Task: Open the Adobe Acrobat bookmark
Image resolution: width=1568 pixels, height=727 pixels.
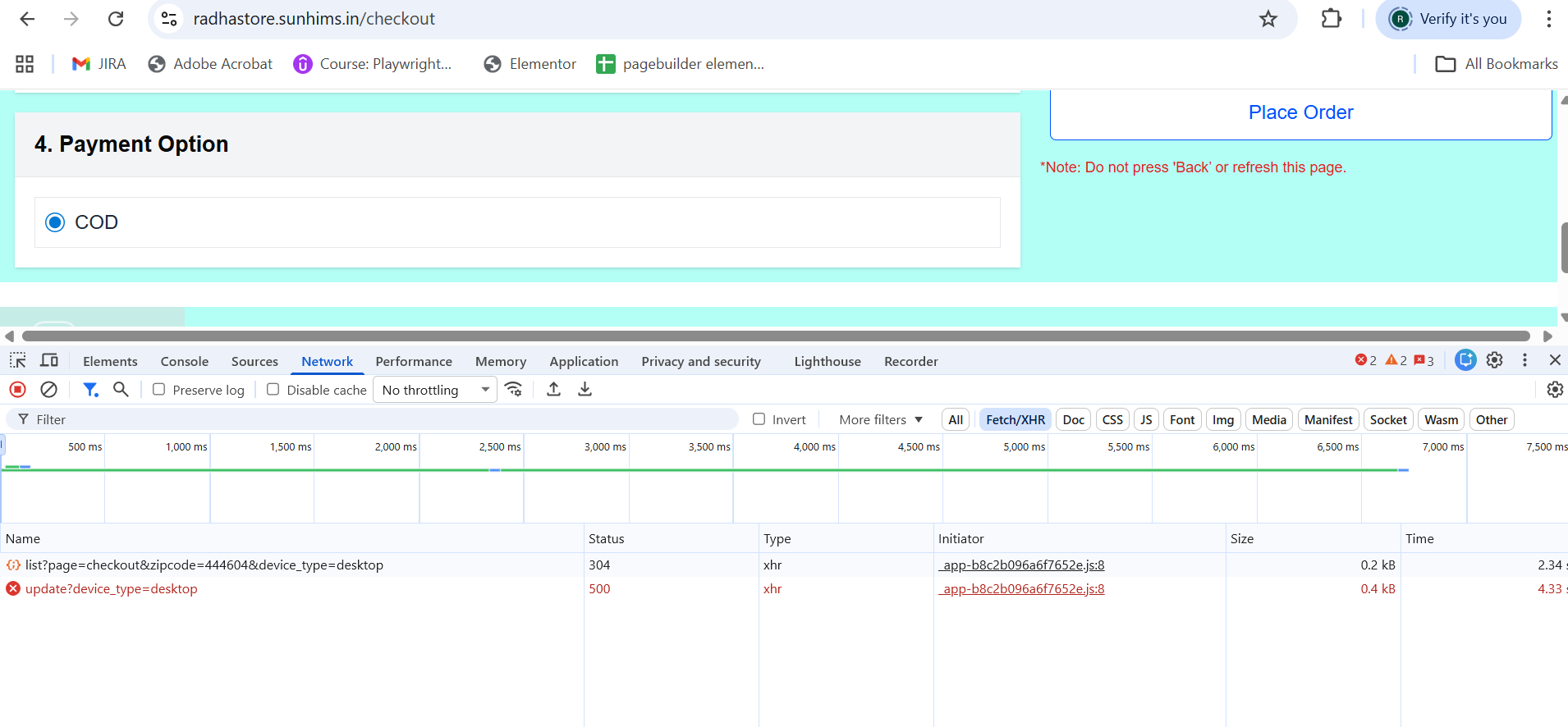Action: point(210,64)
